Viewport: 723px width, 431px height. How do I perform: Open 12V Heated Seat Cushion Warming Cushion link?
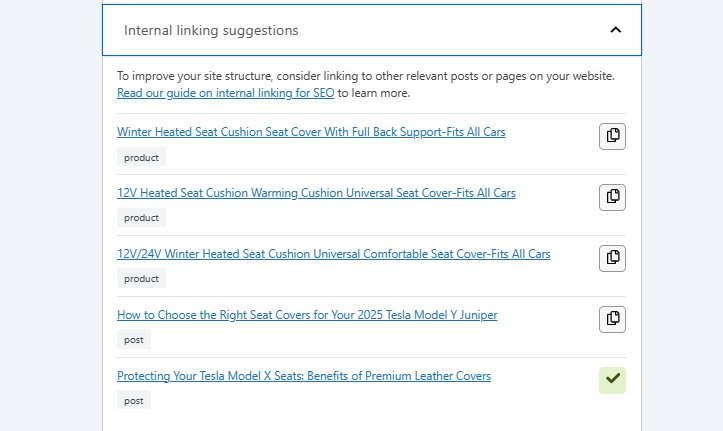316,193
